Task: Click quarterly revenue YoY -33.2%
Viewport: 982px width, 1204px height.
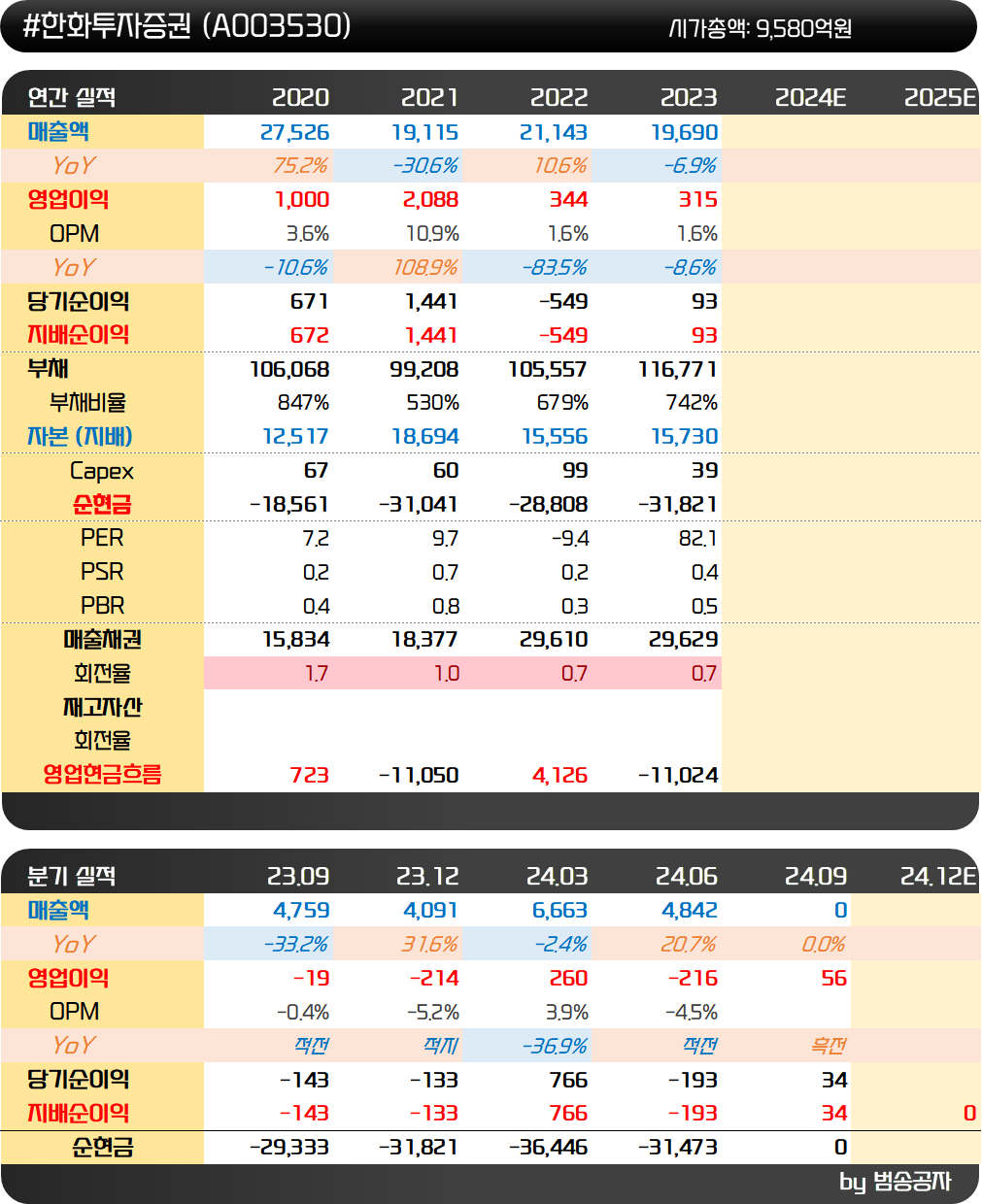Action: click(296, 944)
